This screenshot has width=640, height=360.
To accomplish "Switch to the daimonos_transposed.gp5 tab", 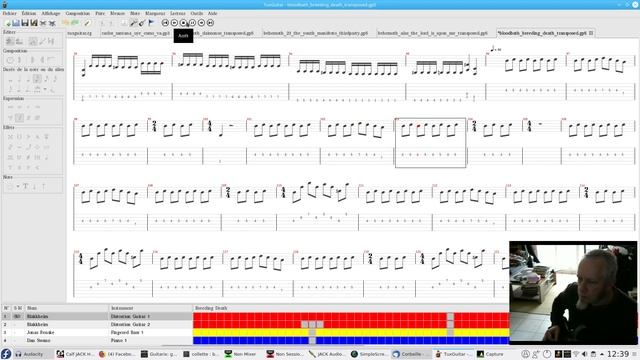I will coord(224,33).
